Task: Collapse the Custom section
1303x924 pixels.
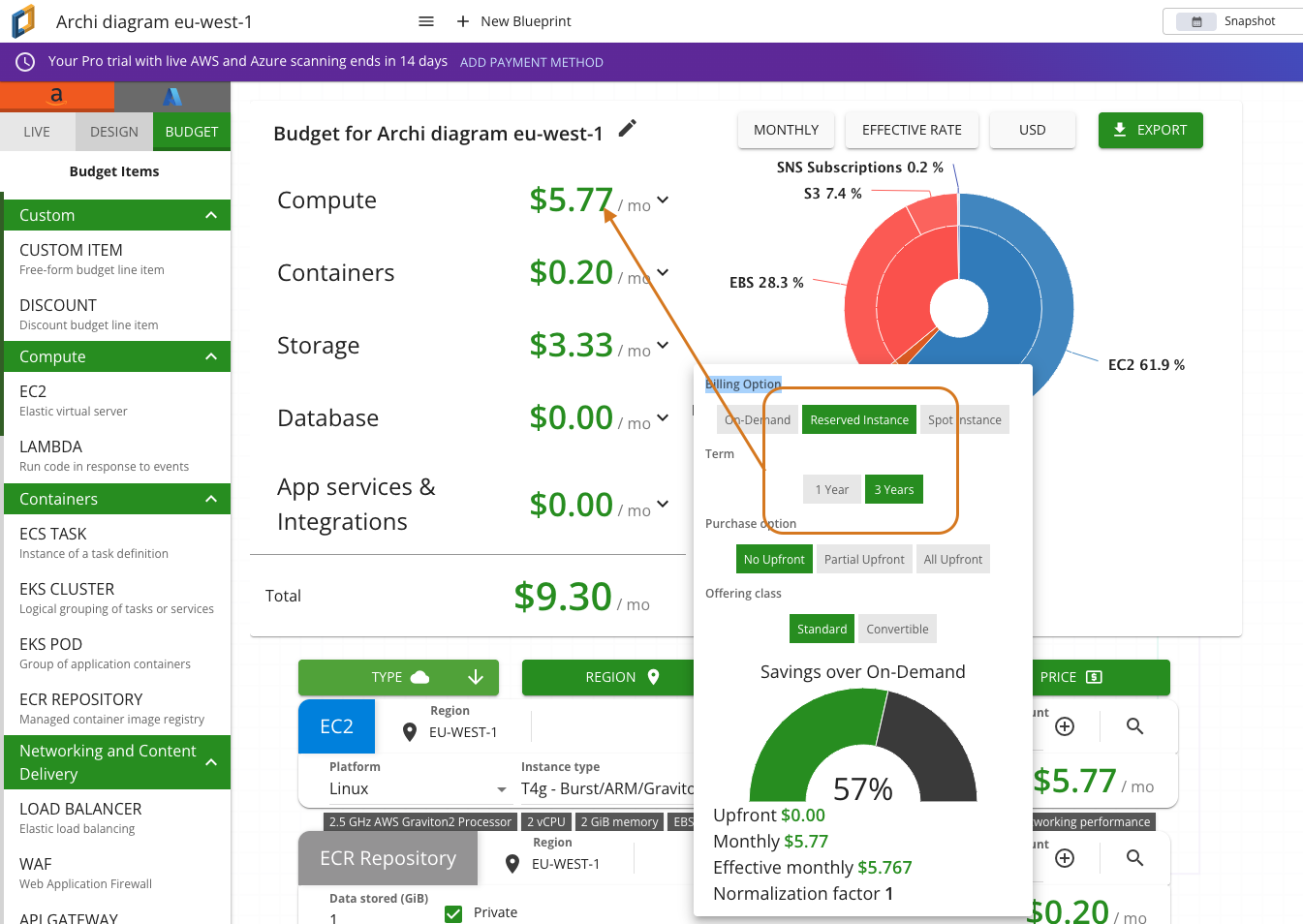Action: (211, 215)
